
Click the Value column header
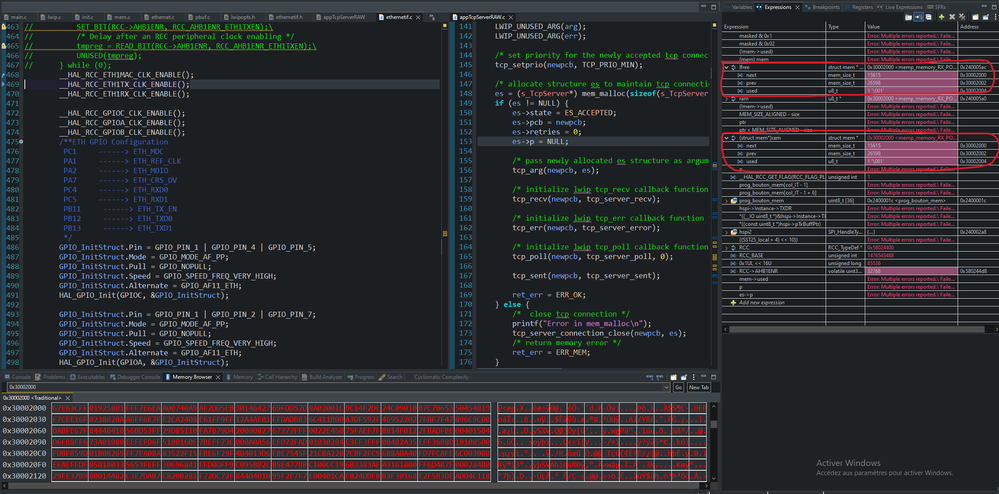[x=910, y=27]
